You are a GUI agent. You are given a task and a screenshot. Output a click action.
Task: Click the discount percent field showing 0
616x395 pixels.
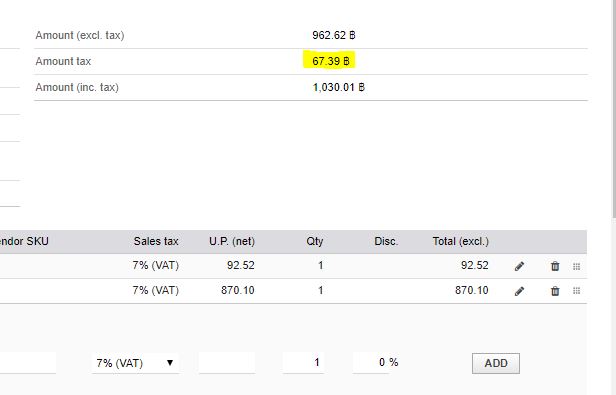click(370, 362)
